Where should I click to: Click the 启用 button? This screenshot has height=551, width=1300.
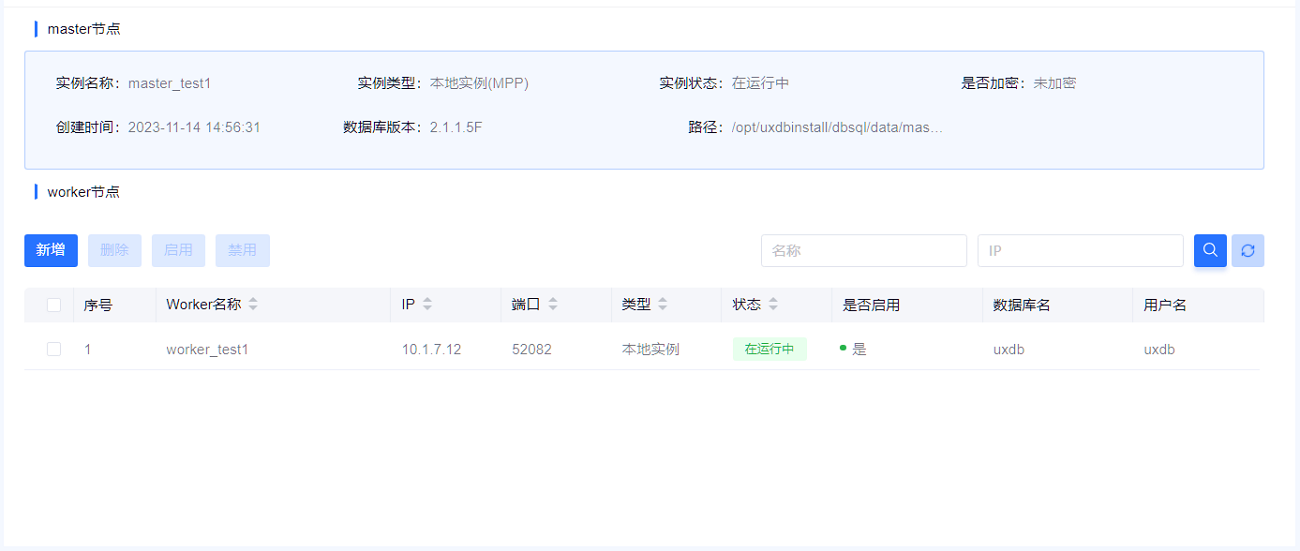tap(178, 250)
